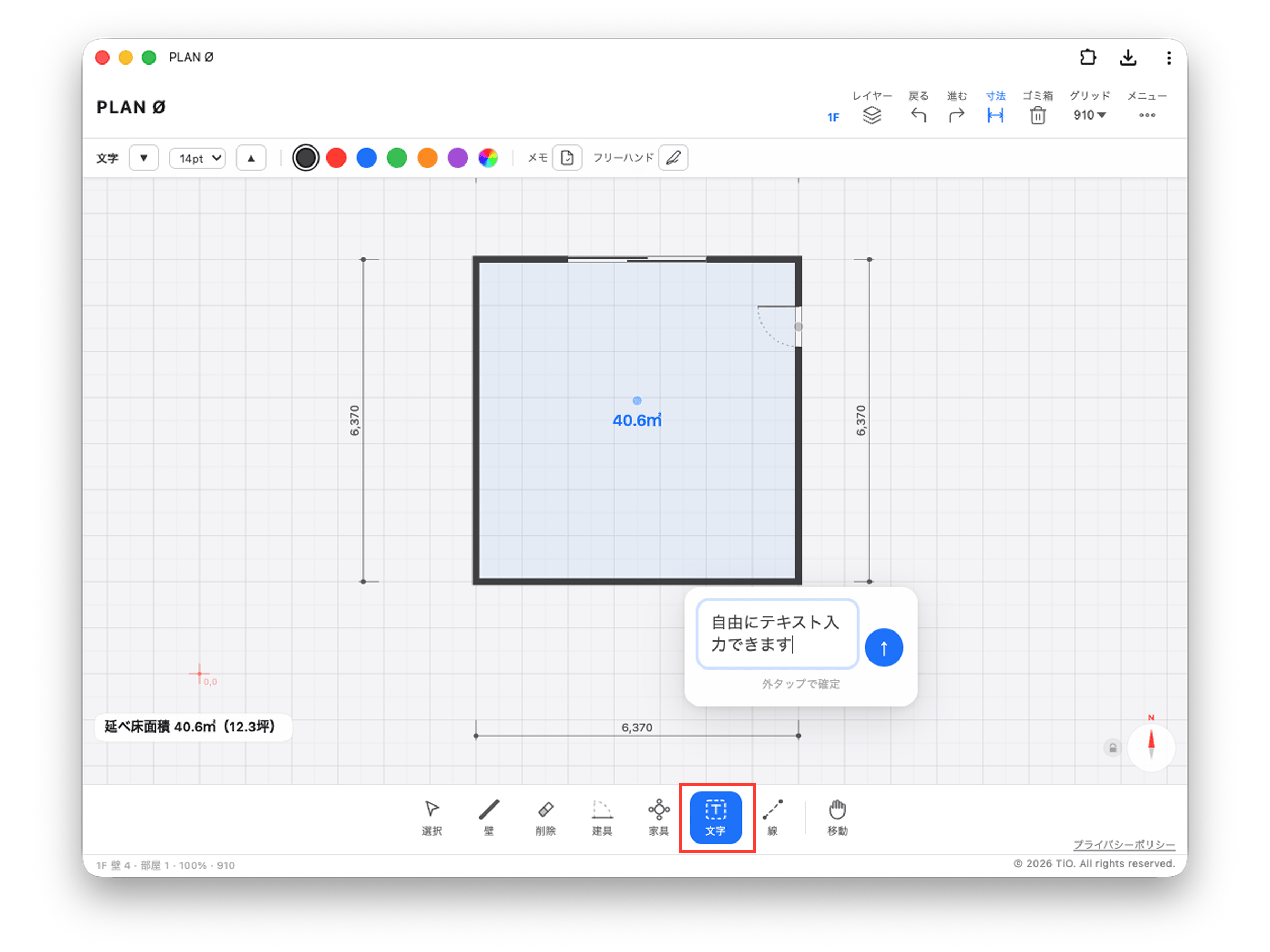Pick the 線 line tool
Image resolution: width=1270 pixels, height=952 pixels.
(x=772, y=817)
